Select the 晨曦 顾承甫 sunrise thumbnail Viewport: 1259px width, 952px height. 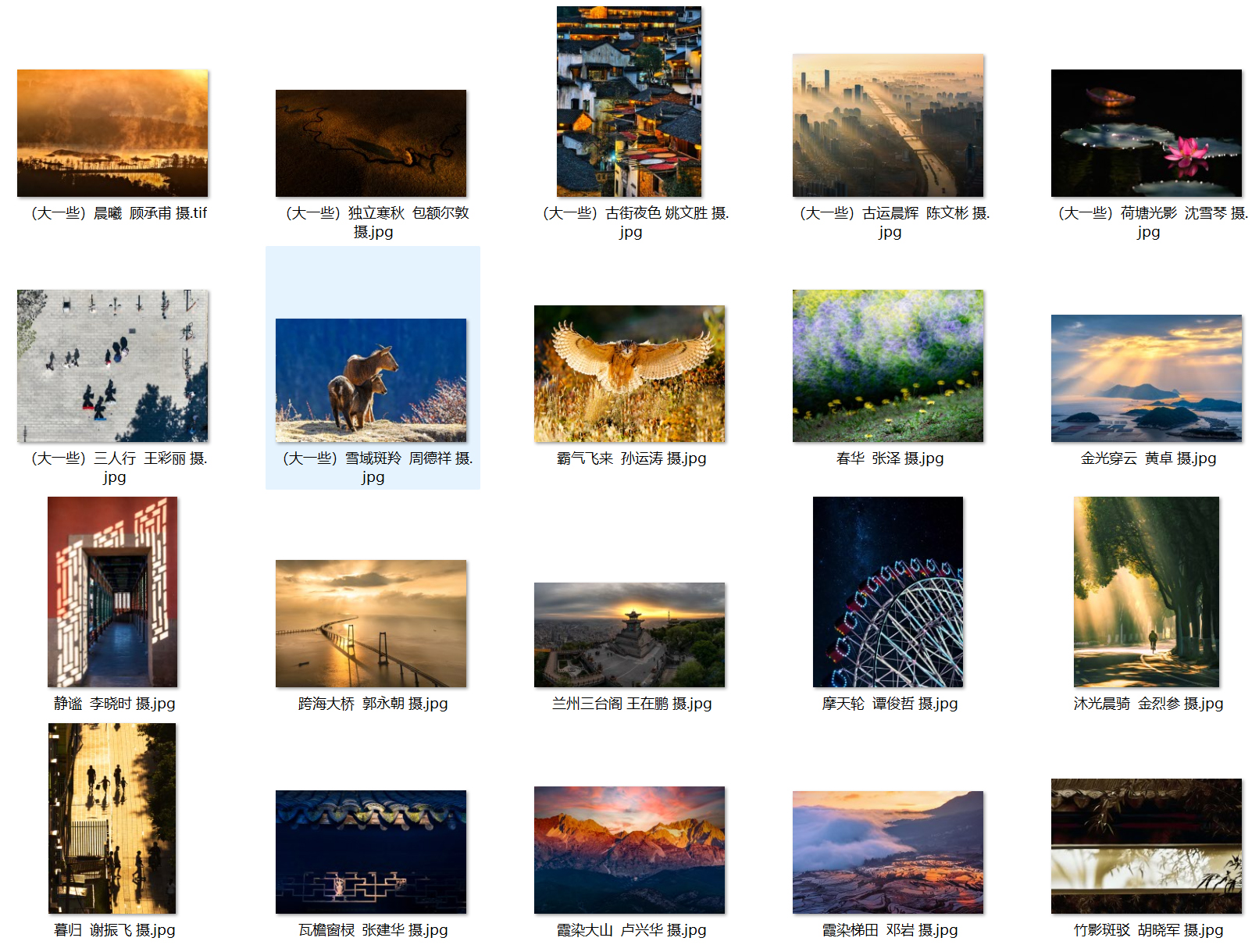click(x=112, y=134)
